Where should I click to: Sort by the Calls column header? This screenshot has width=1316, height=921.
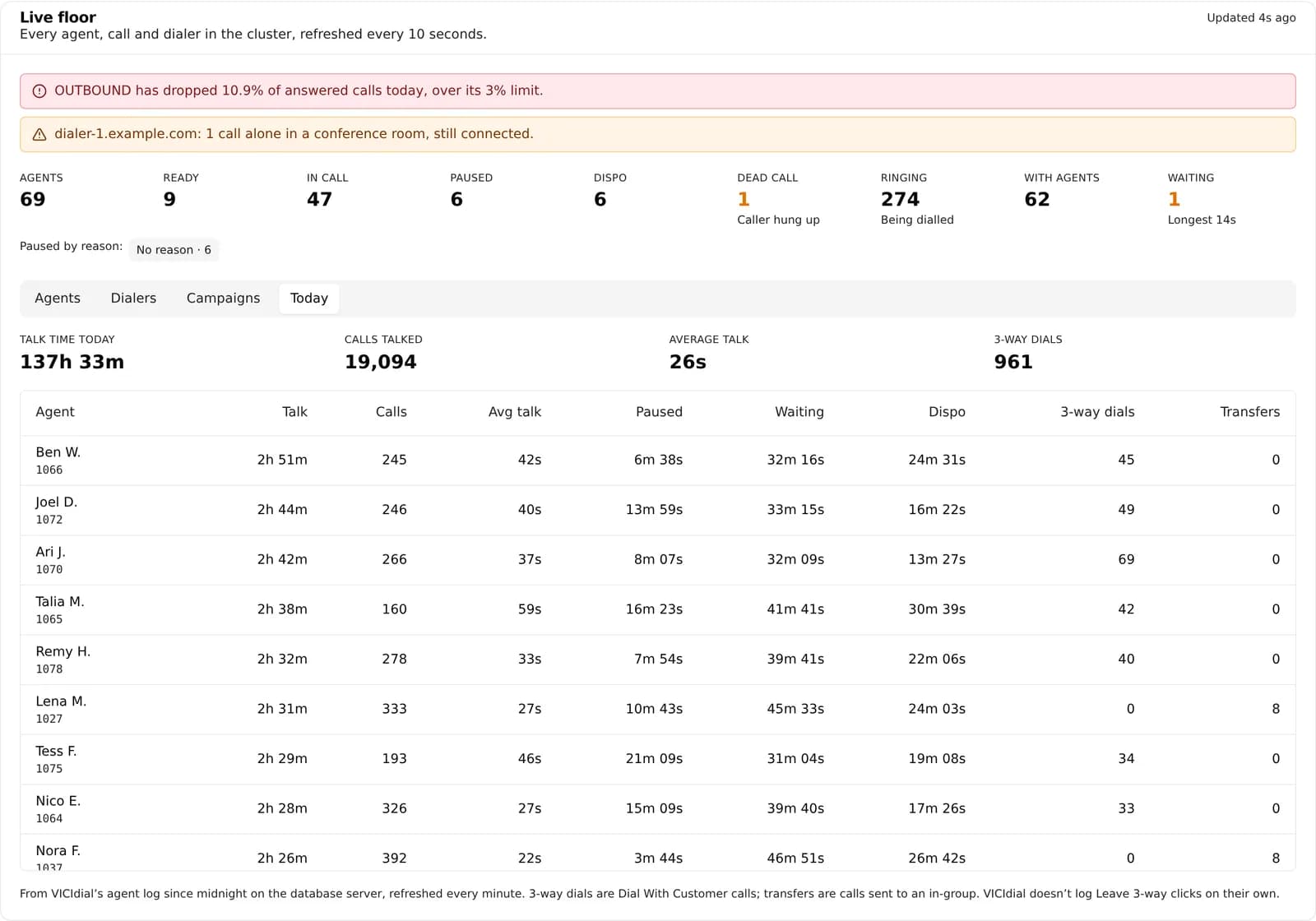(x=391, y=412)
